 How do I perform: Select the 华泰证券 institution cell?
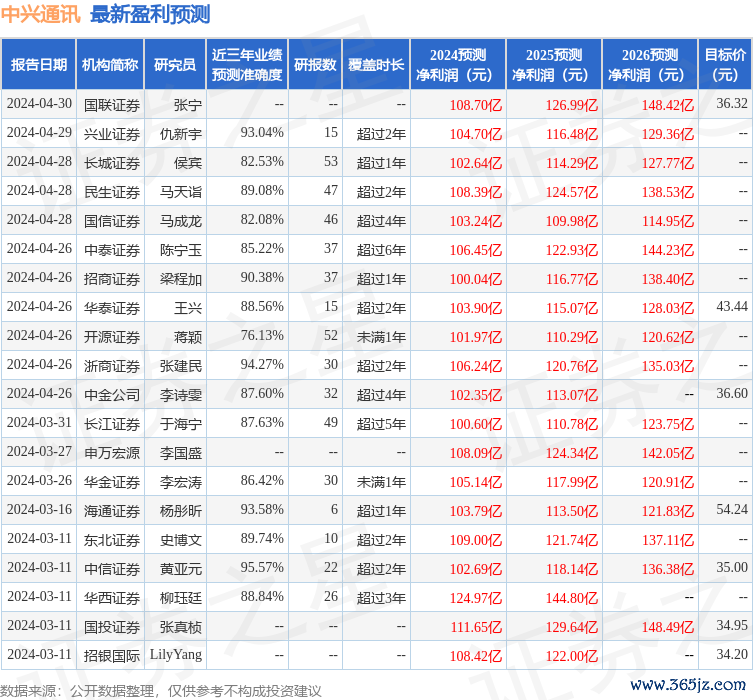[x=110, y=307]
